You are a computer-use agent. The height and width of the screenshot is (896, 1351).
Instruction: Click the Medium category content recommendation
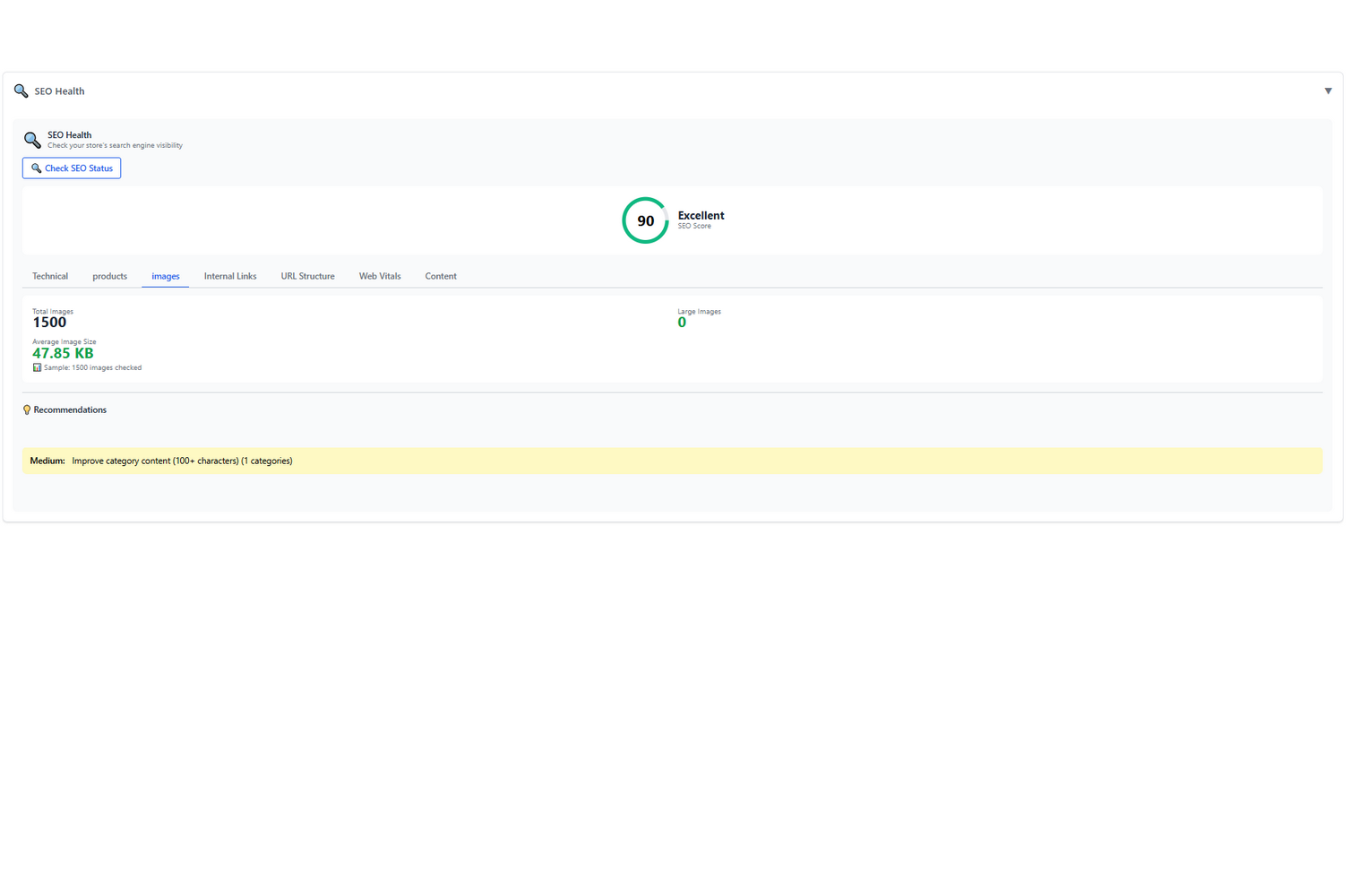(x=182, y=461)
